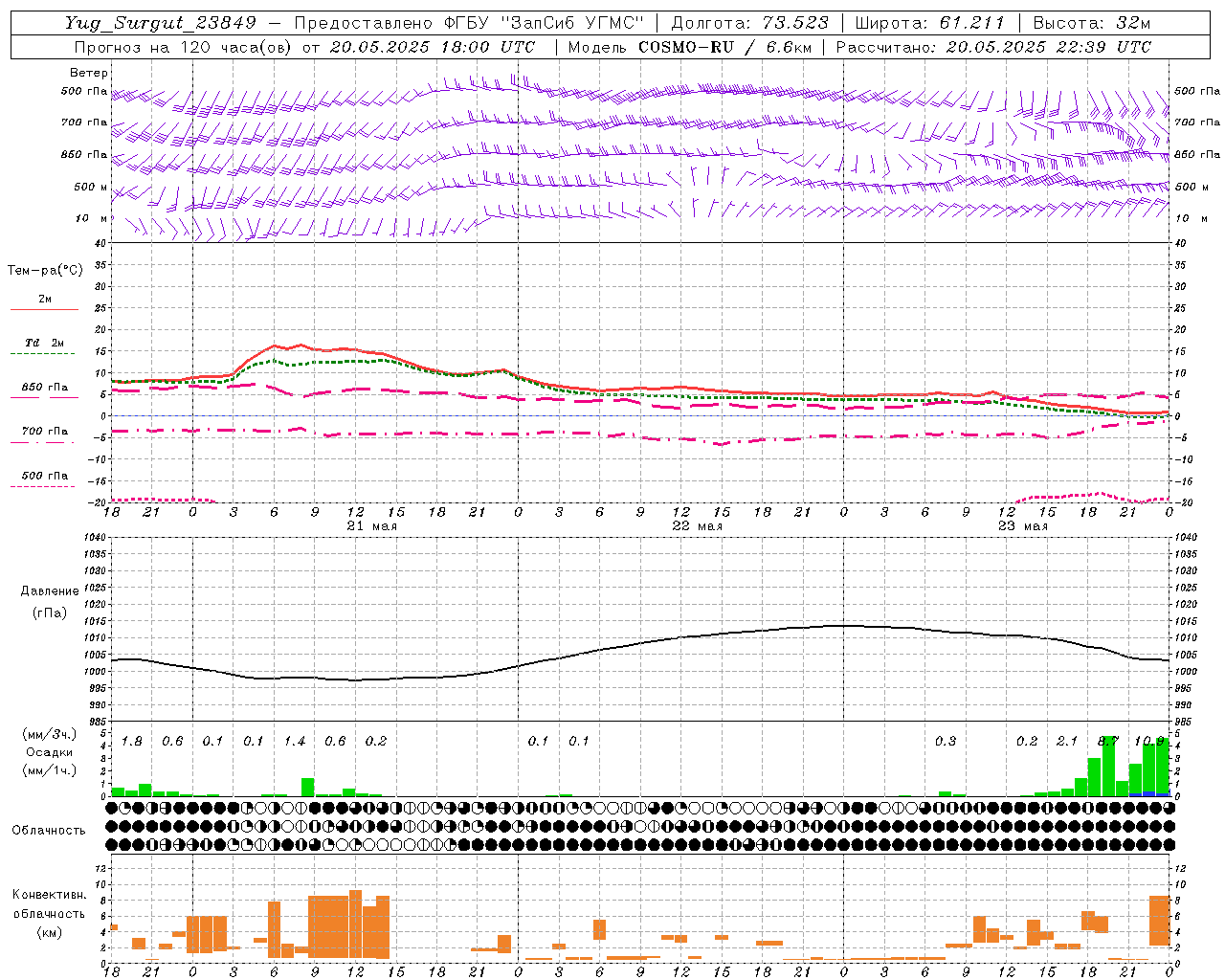This screenshot has height=980, width=1225.
Task: Click the Давление panel label
Action: coord(50,590)
